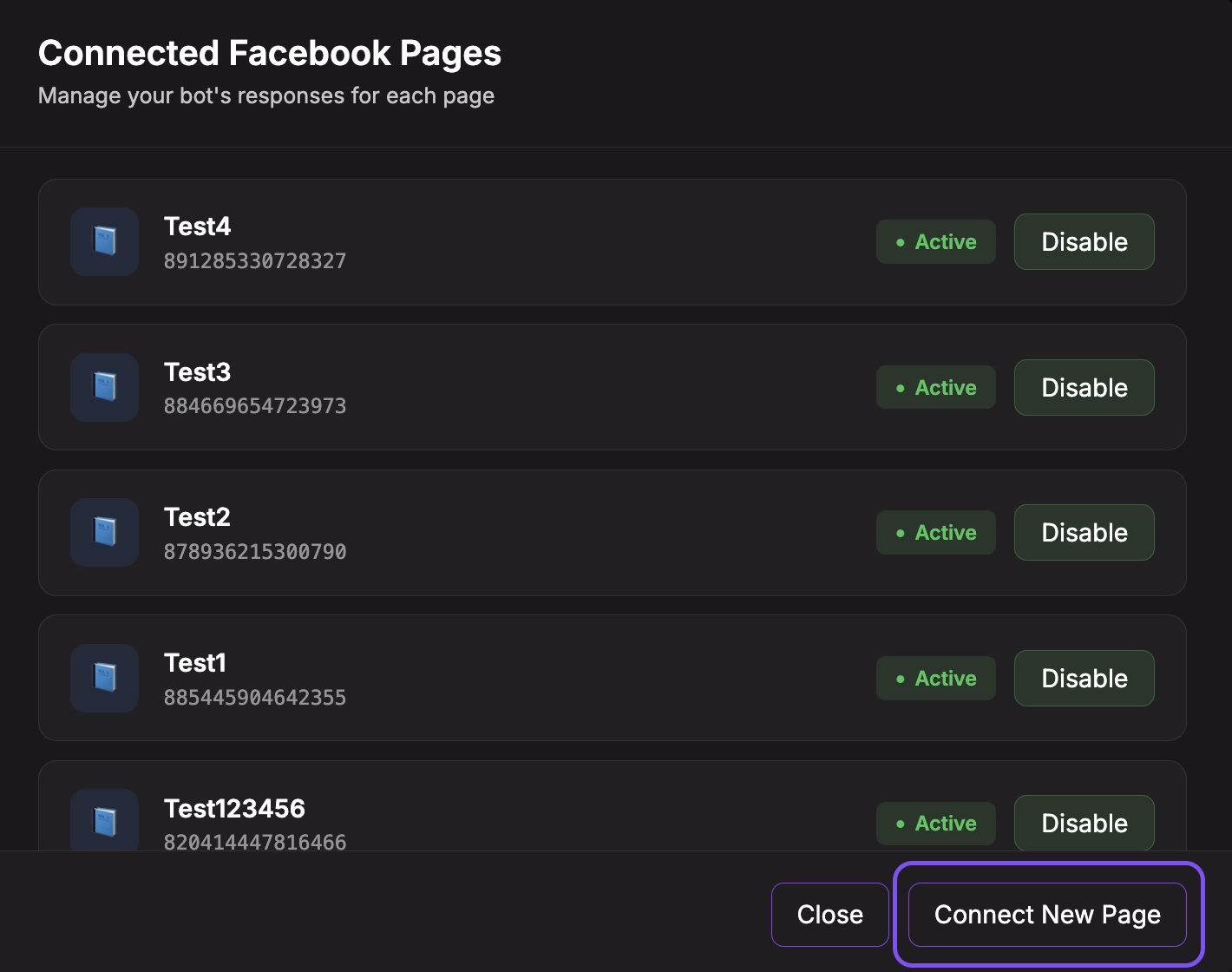Click the Test3 page book icon
Image resolution: width=1232 pixels, height=972 pixels.
pos(104,387)
